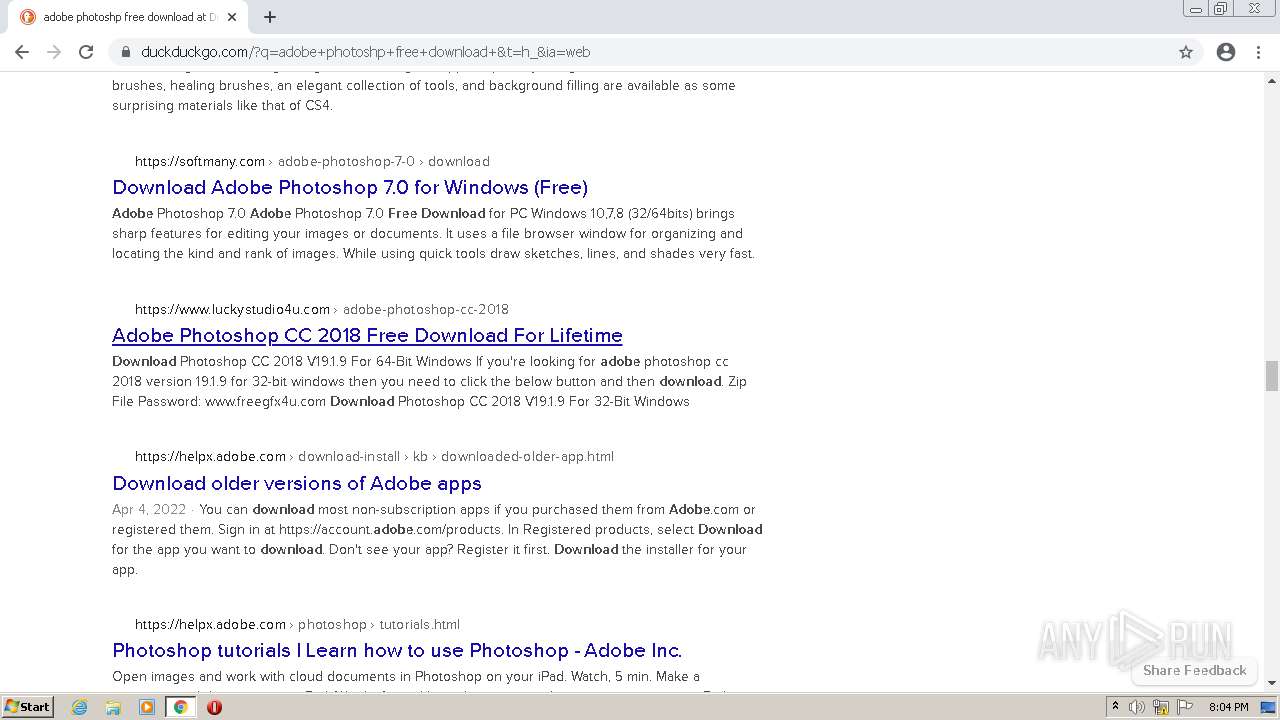Viewport: 1280px width, 720px height.
Task: Click the 8:04 PM system clock
Action: click(x=1228, y=707)
